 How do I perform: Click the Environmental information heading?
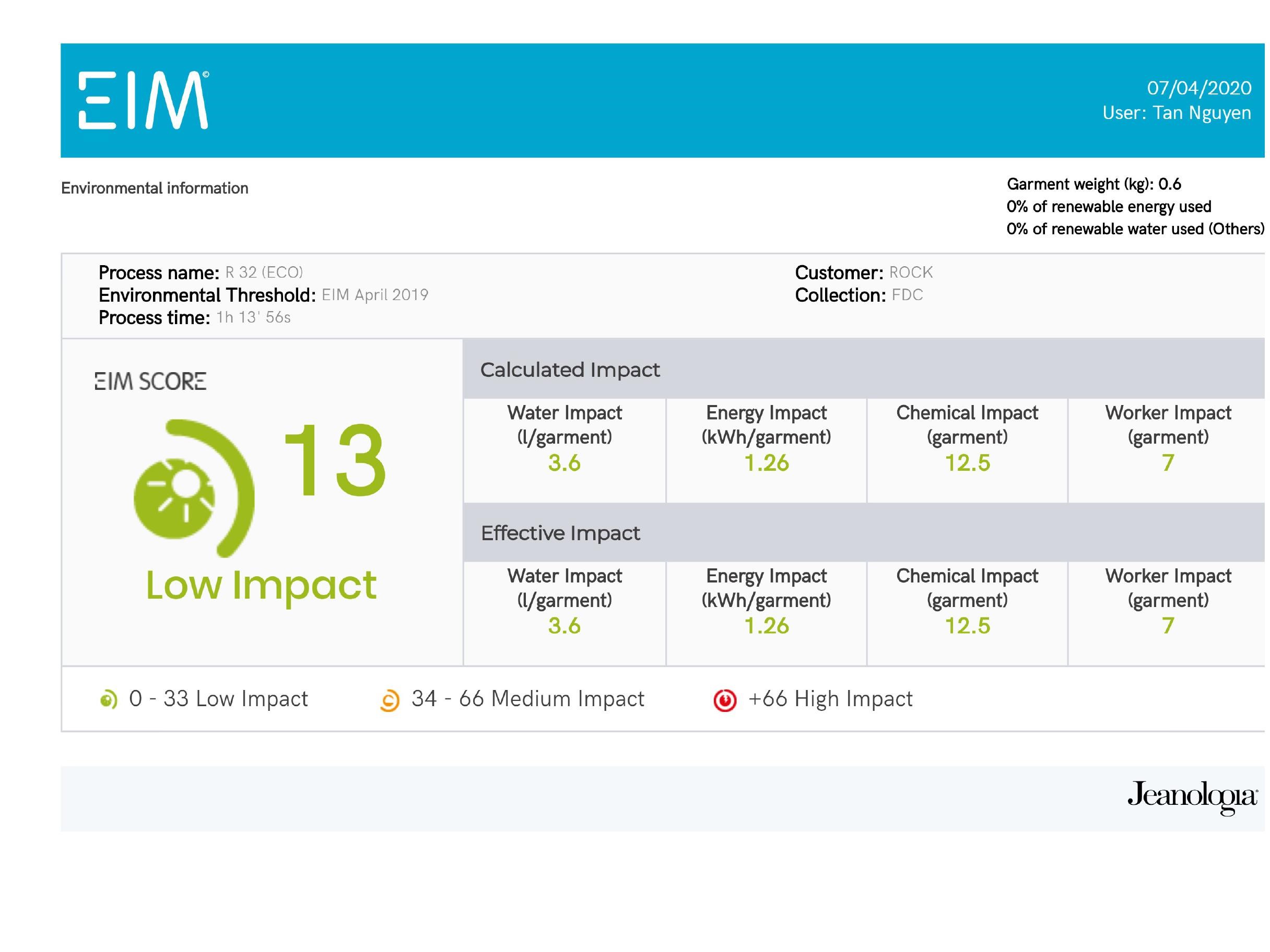[x=155, y=188]
